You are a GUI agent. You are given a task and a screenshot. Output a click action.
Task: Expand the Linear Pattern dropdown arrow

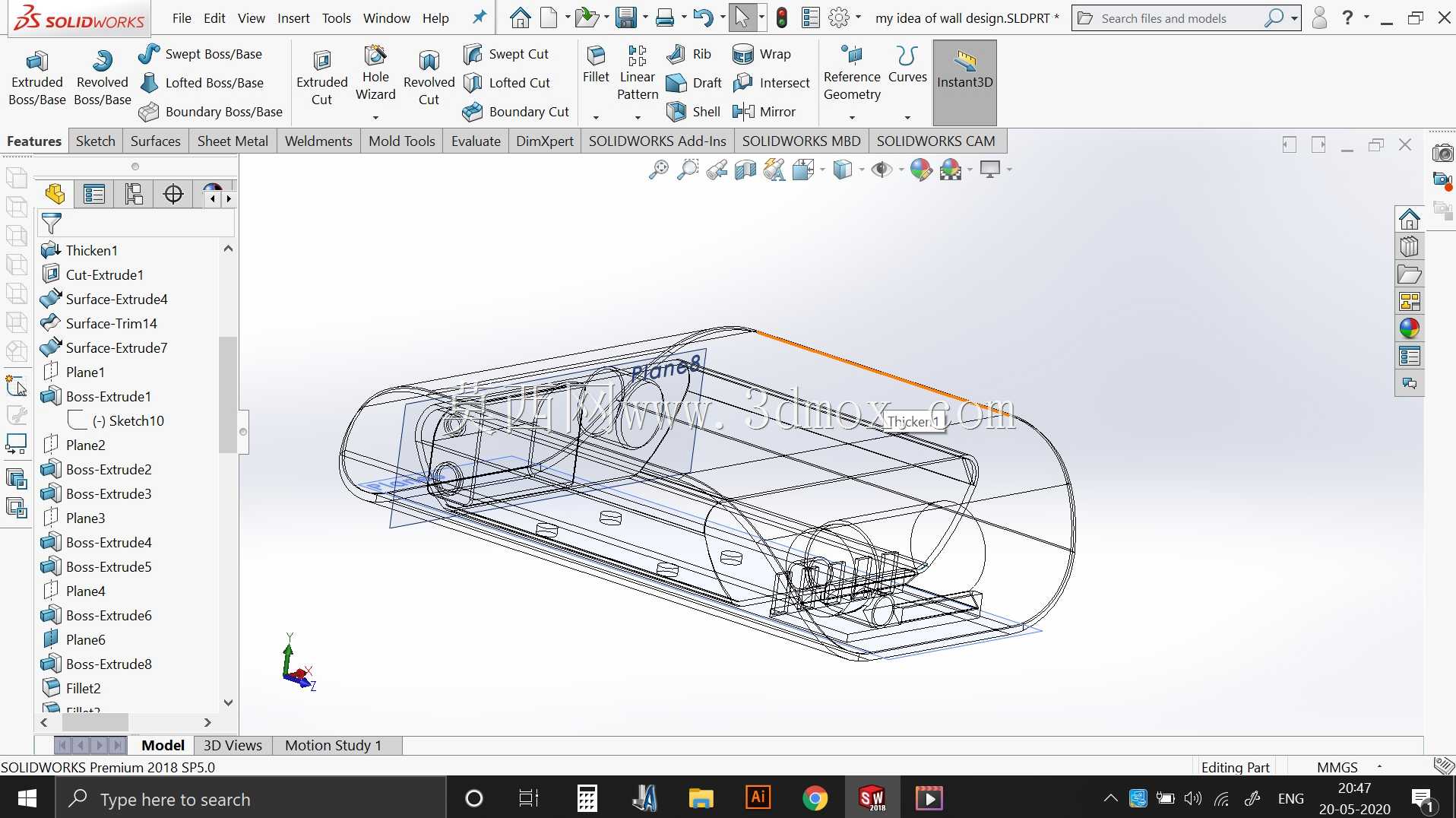click(638, 117)
